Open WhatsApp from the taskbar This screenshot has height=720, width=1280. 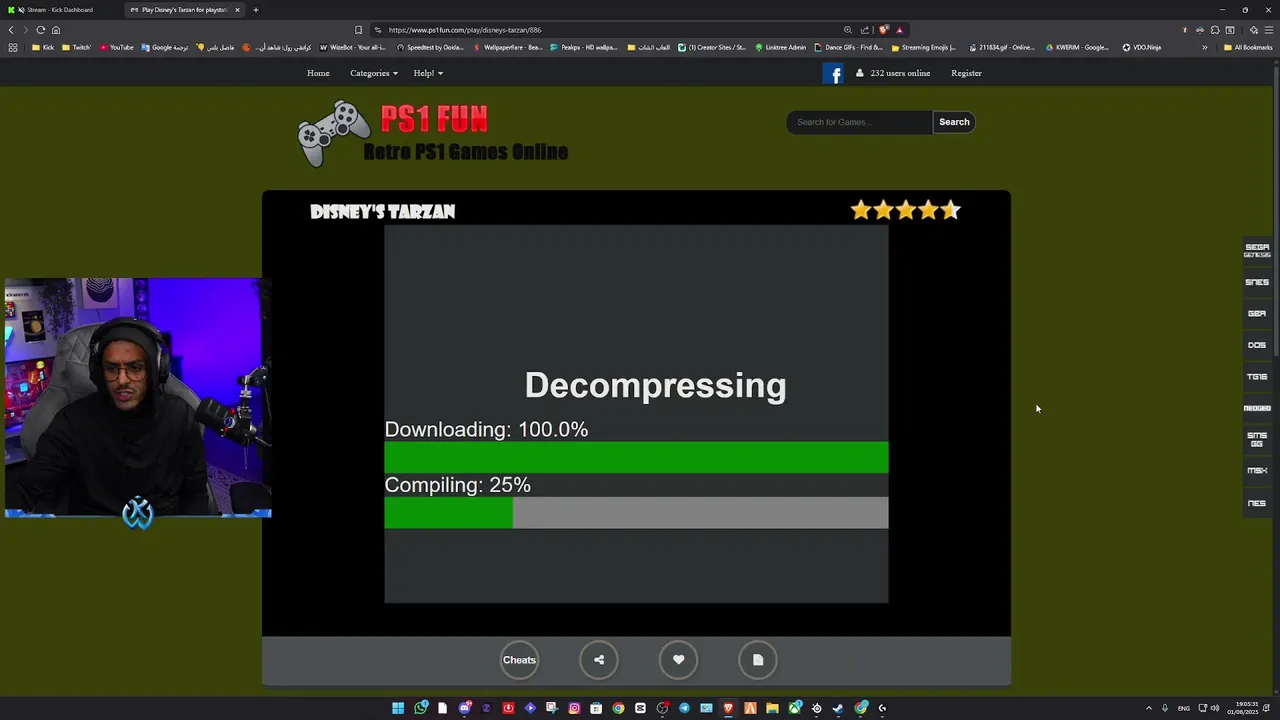pyautogui.click(x=421, y=708)
